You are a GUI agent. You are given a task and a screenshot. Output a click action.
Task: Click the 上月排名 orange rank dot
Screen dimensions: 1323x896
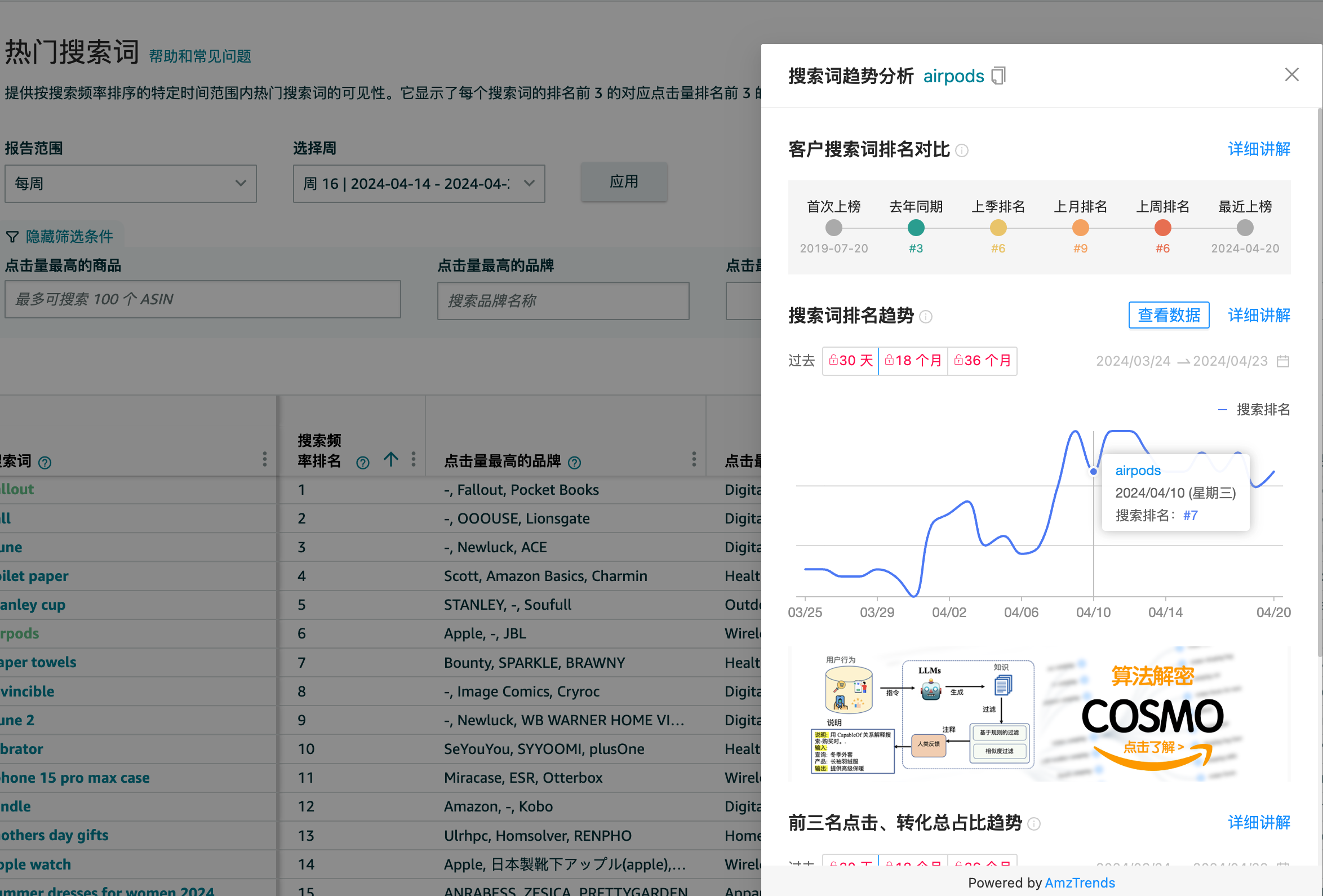1081,228
